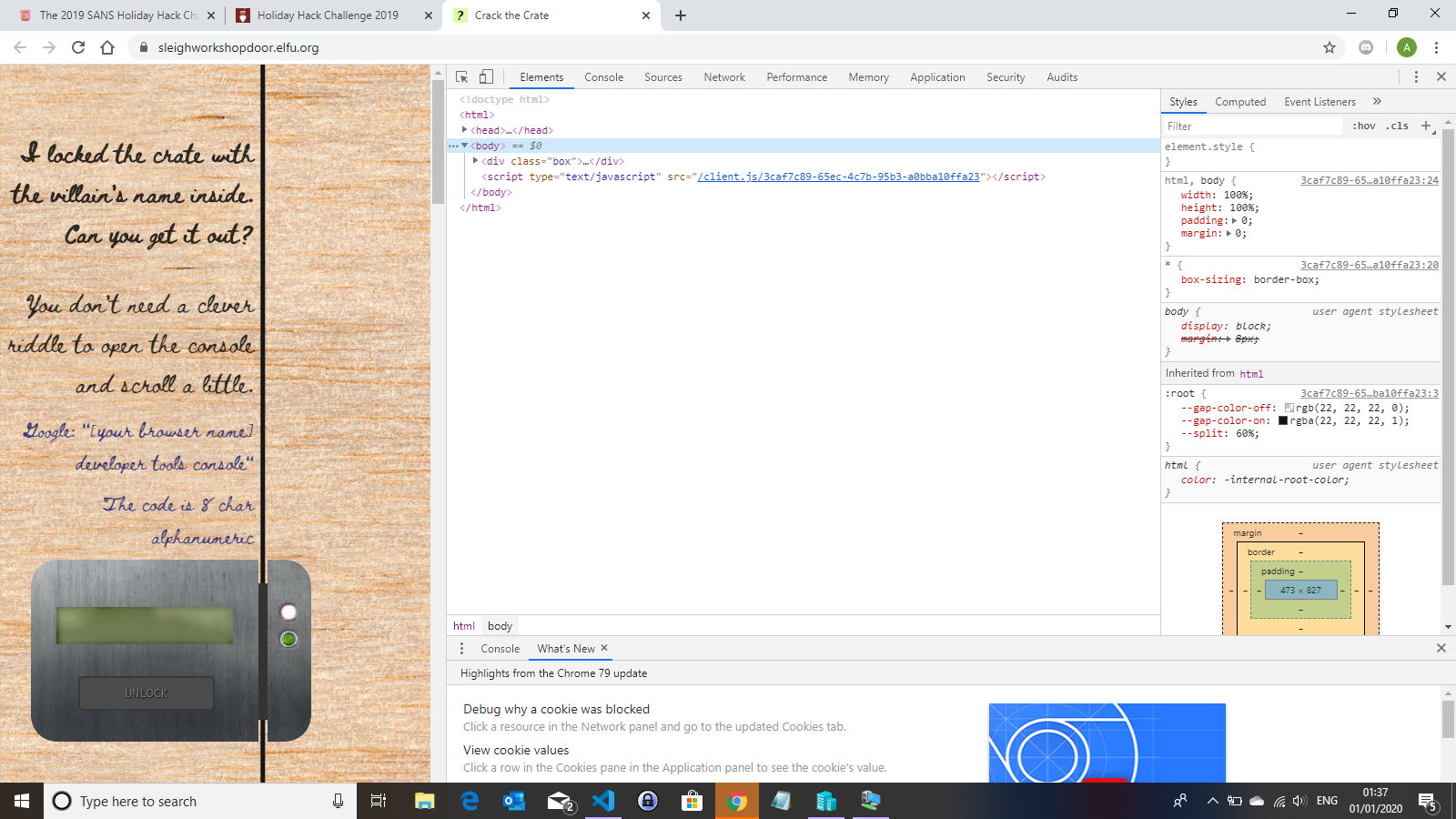Expand the head element node
Image resolution: width=1456 pixels, height=819 pixels.
tap(465, 130)
